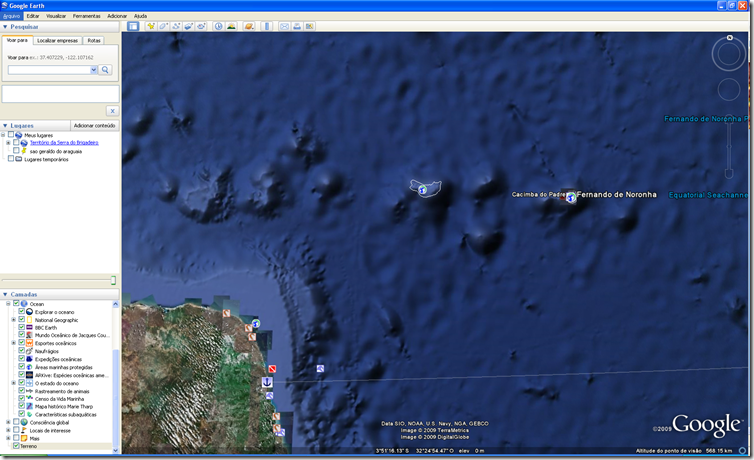This screenshot has height=460, width=754.
Task: Uncheck the Naufrágios layer checkbox
Action: [x=21, y=350]
